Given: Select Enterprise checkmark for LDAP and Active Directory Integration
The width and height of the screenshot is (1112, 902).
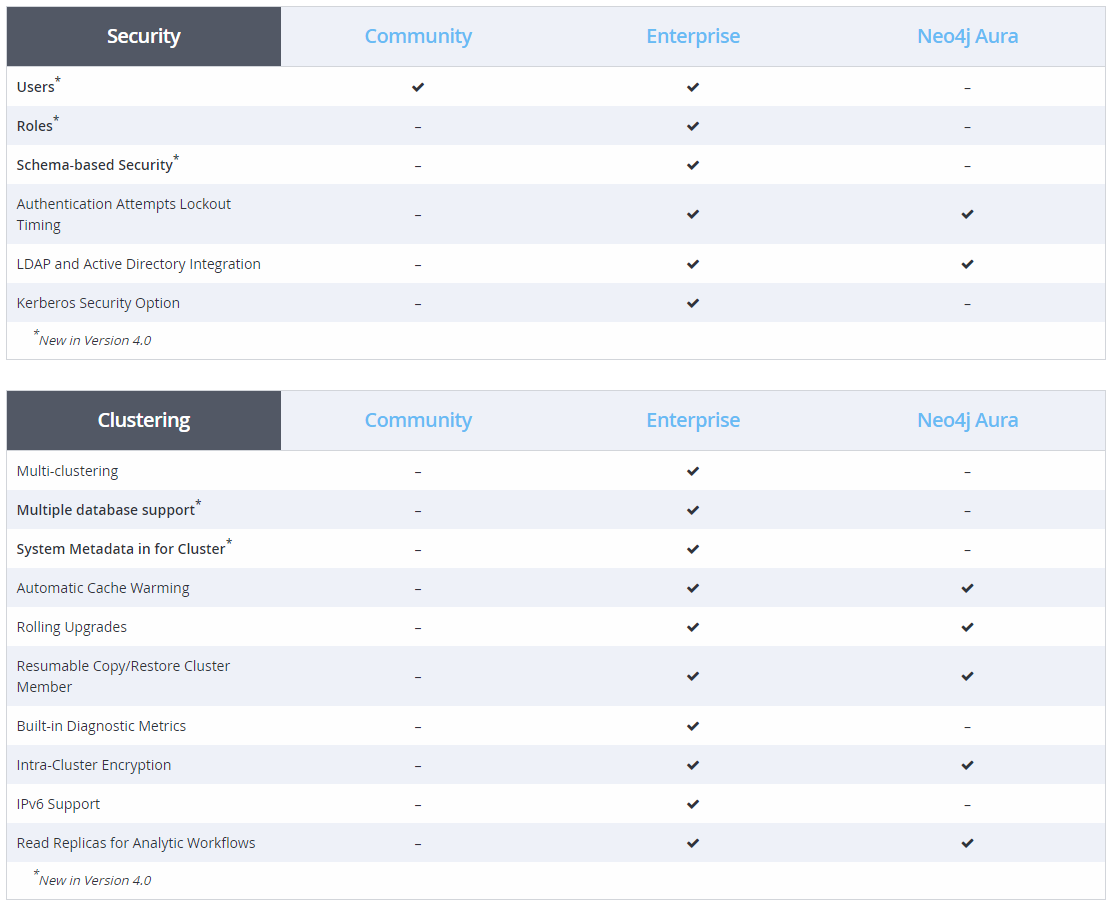Looking at the screenshot, I should (x=693, y=264).
